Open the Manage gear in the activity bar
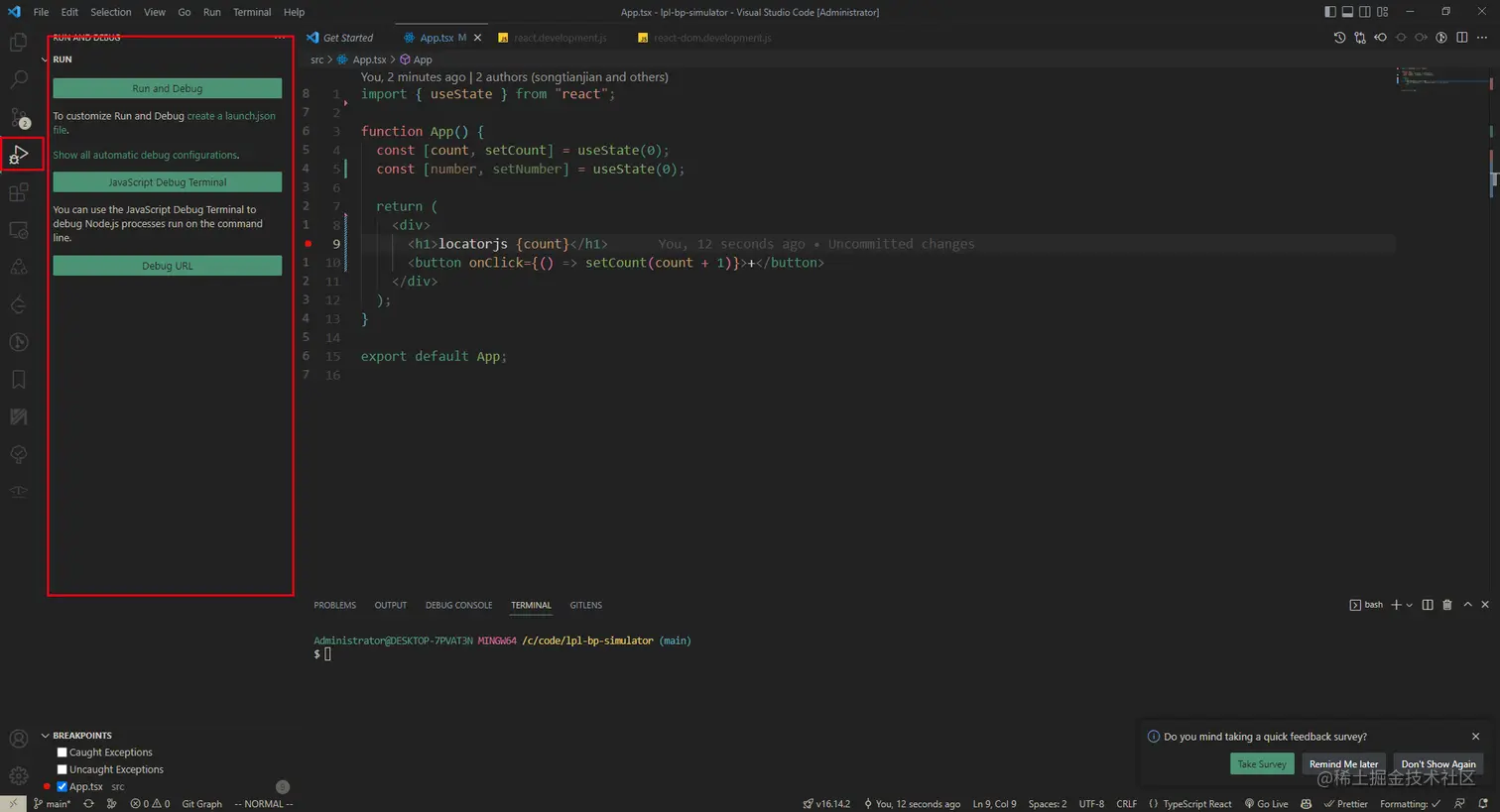 (x=18, y=776)
